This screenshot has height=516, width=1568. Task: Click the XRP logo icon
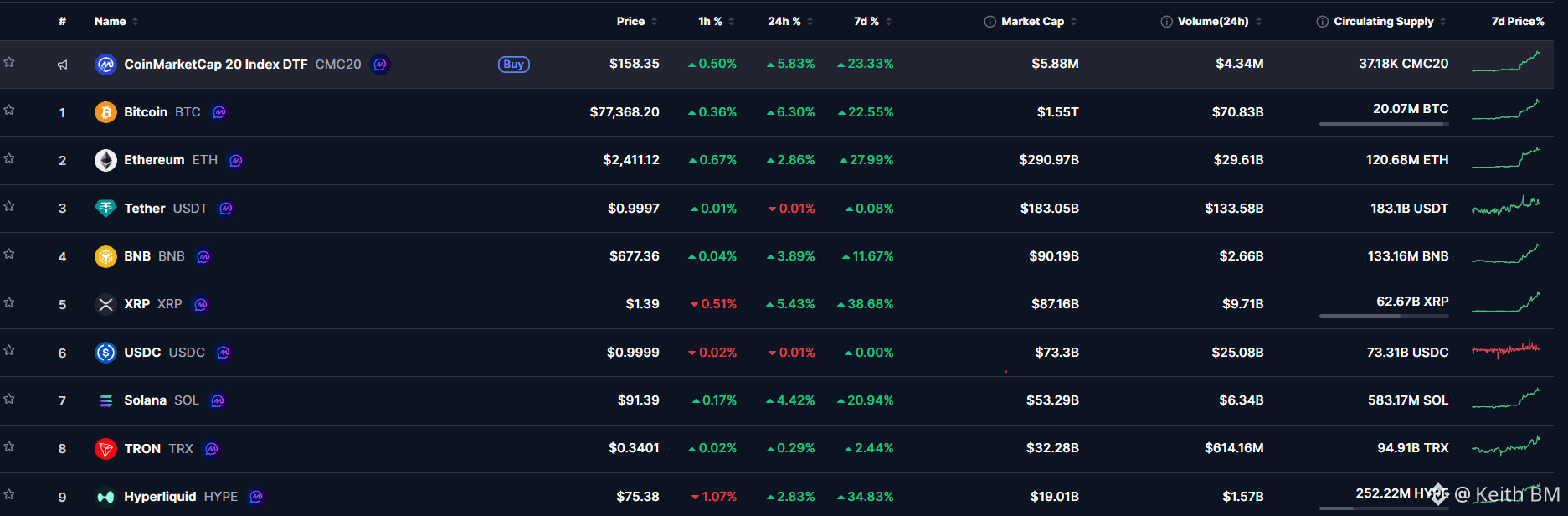pyautogui.click(x=105, y=304)
